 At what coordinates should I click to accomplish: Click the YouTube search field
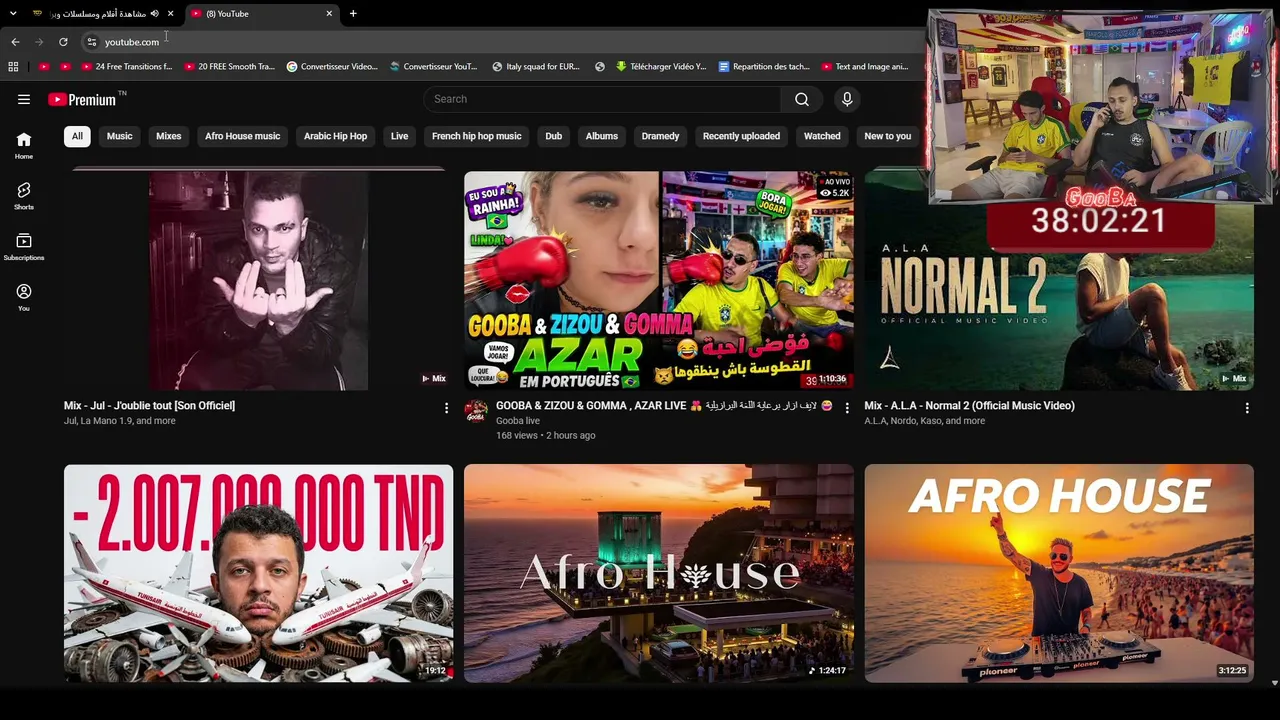tap(602, 99)
